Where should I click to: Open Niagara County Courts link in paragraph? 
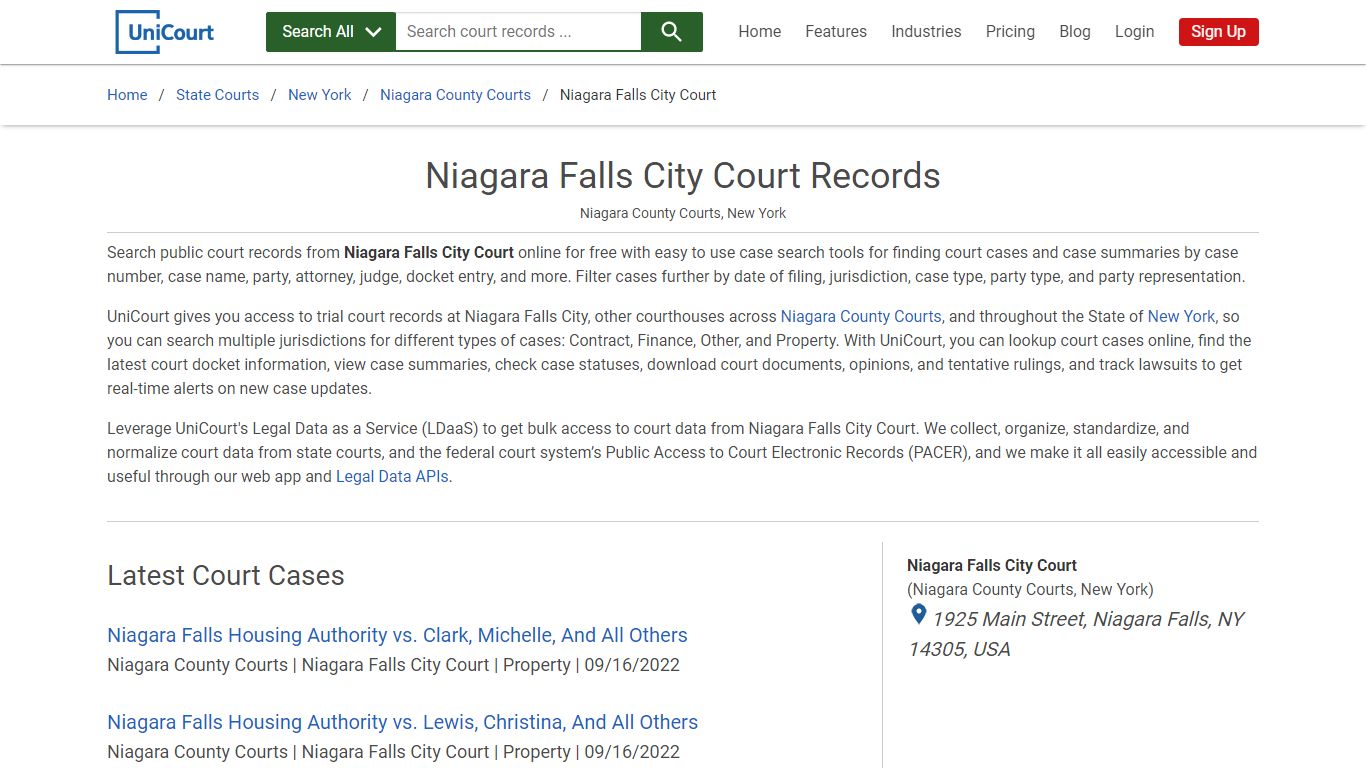coord(861,316)
